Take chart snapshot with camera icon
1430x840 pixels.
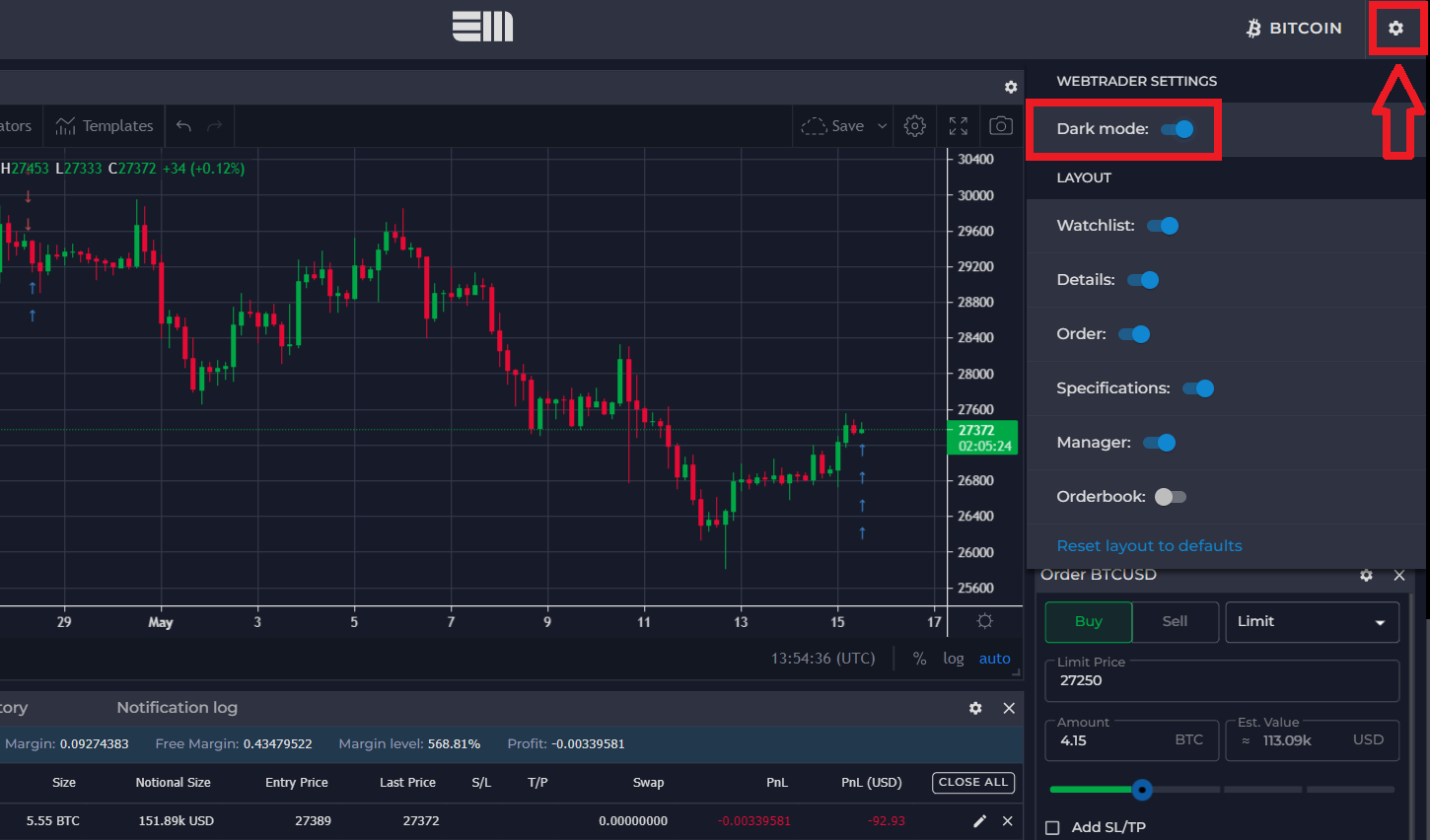tap(1001, 126)
